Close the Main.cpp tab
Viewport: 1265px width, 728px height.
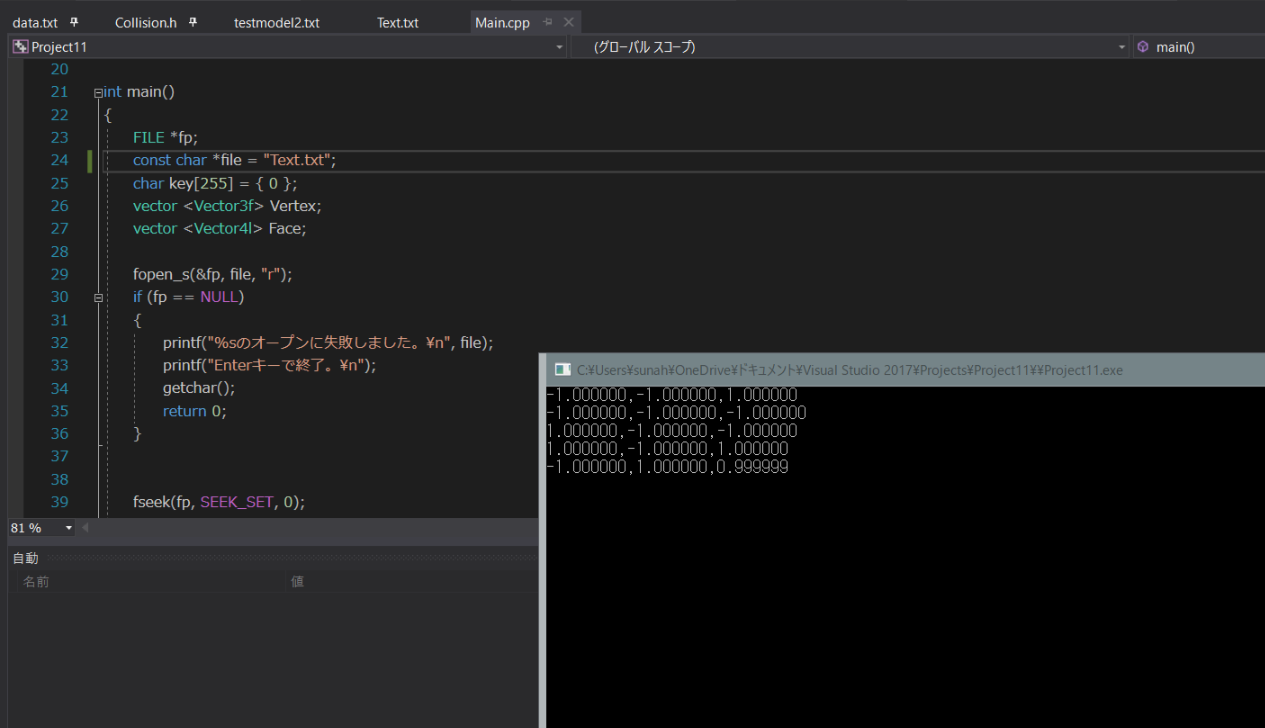tap(569, 22)
